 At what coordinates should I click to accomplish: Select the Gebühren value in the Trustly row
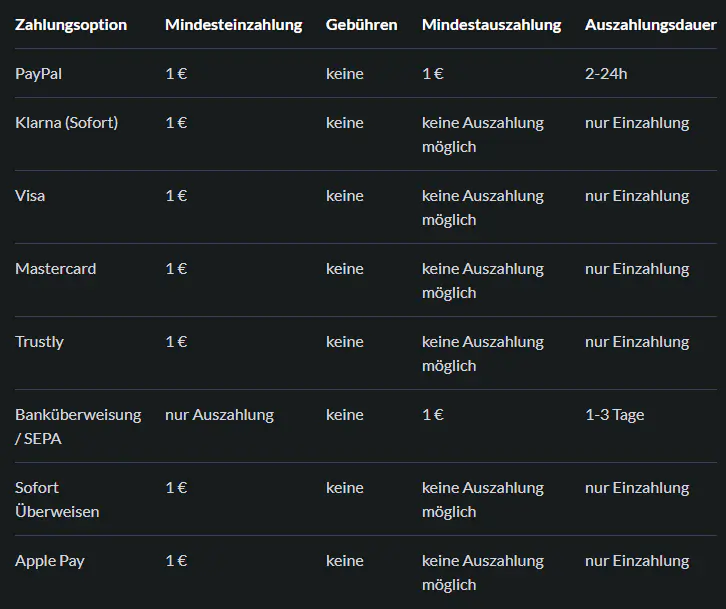coord(344,341)
